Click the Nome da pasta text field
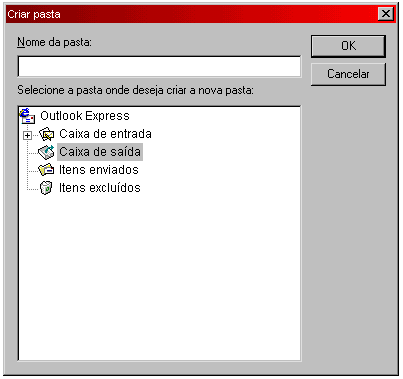This screenshot has height=379, width=403. point(159,67)
